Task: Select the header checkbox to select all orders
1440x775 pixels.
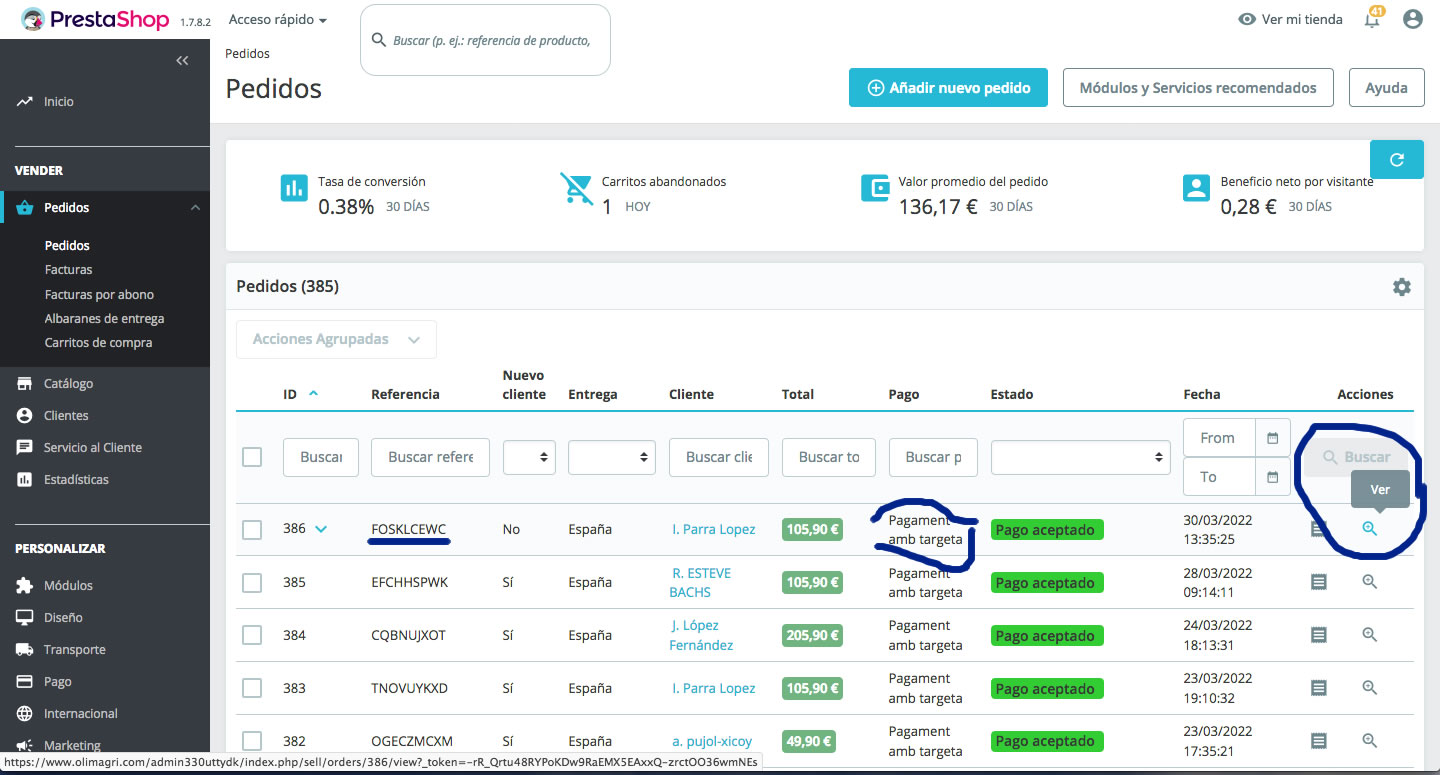Action: 251,457
